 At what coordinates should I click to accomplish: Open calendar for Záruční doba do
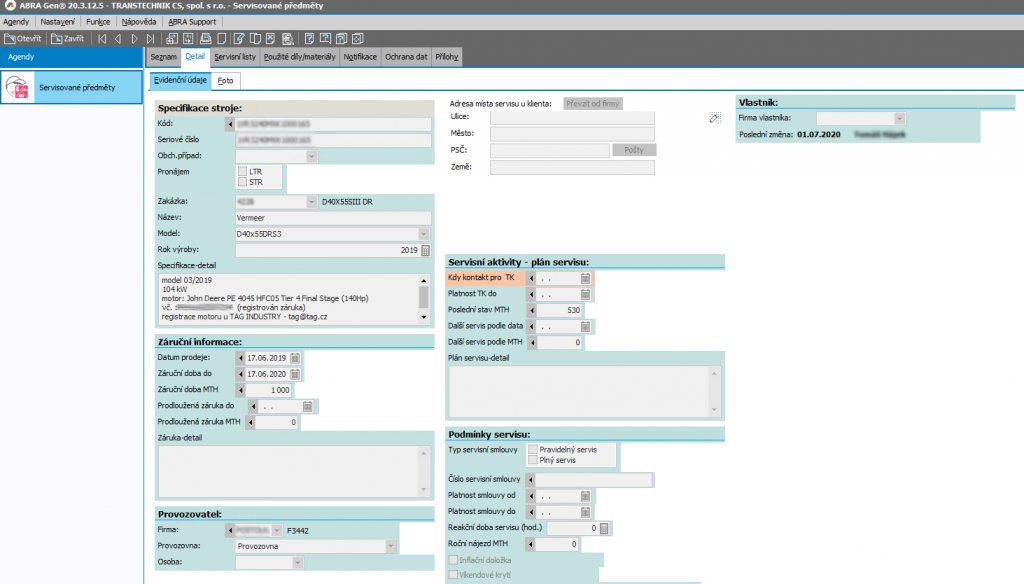point(295,374)
